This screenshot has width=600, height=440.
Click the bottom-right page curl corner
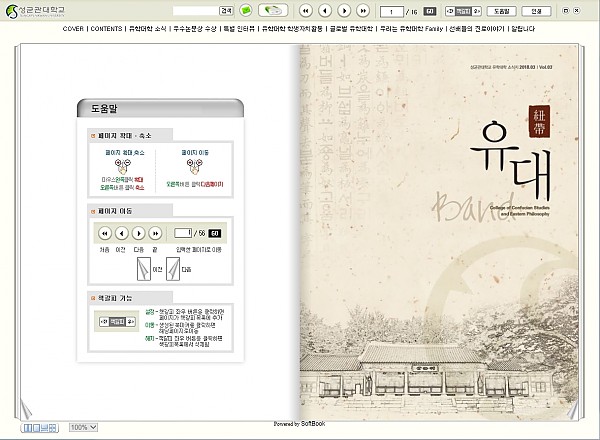[x=572, y=410]
